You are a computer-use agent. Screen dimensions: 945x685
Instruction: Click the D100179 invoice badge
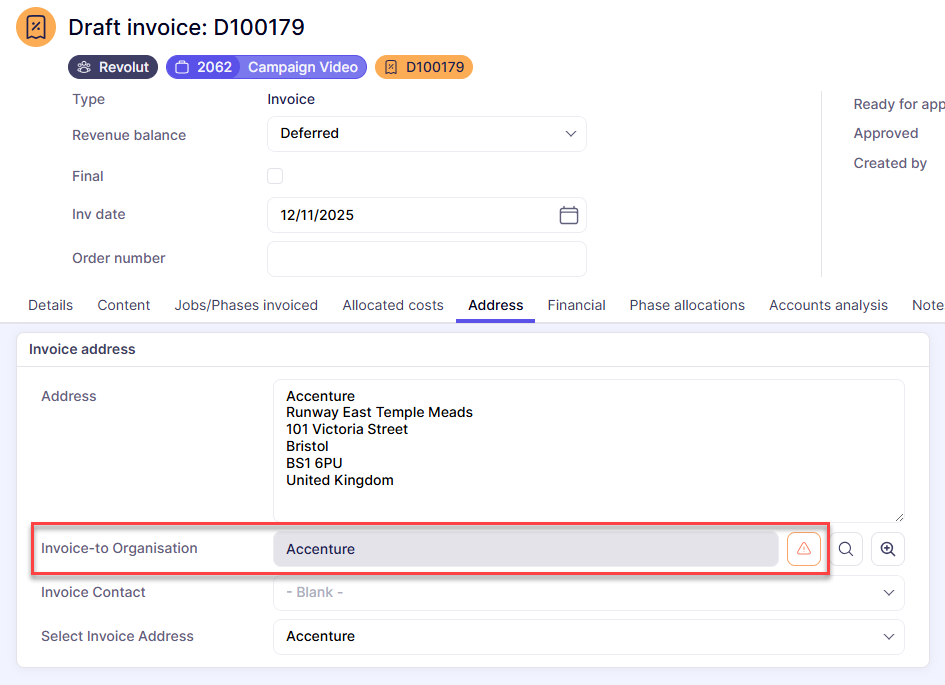point(423,67)
